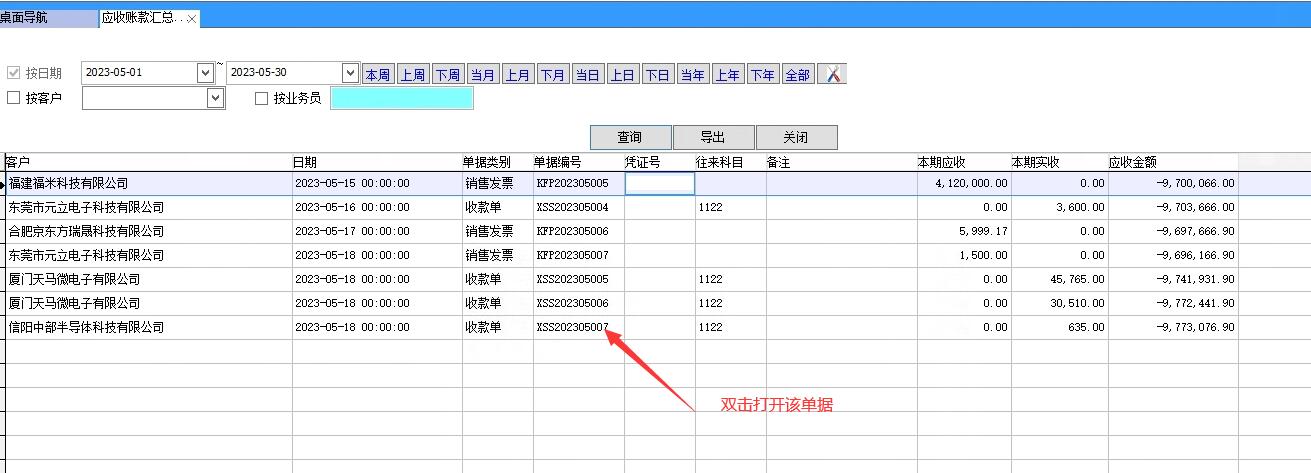Set the date range to 当日
This screenshot has width=1311, height=473.
(x=587, y=75)
